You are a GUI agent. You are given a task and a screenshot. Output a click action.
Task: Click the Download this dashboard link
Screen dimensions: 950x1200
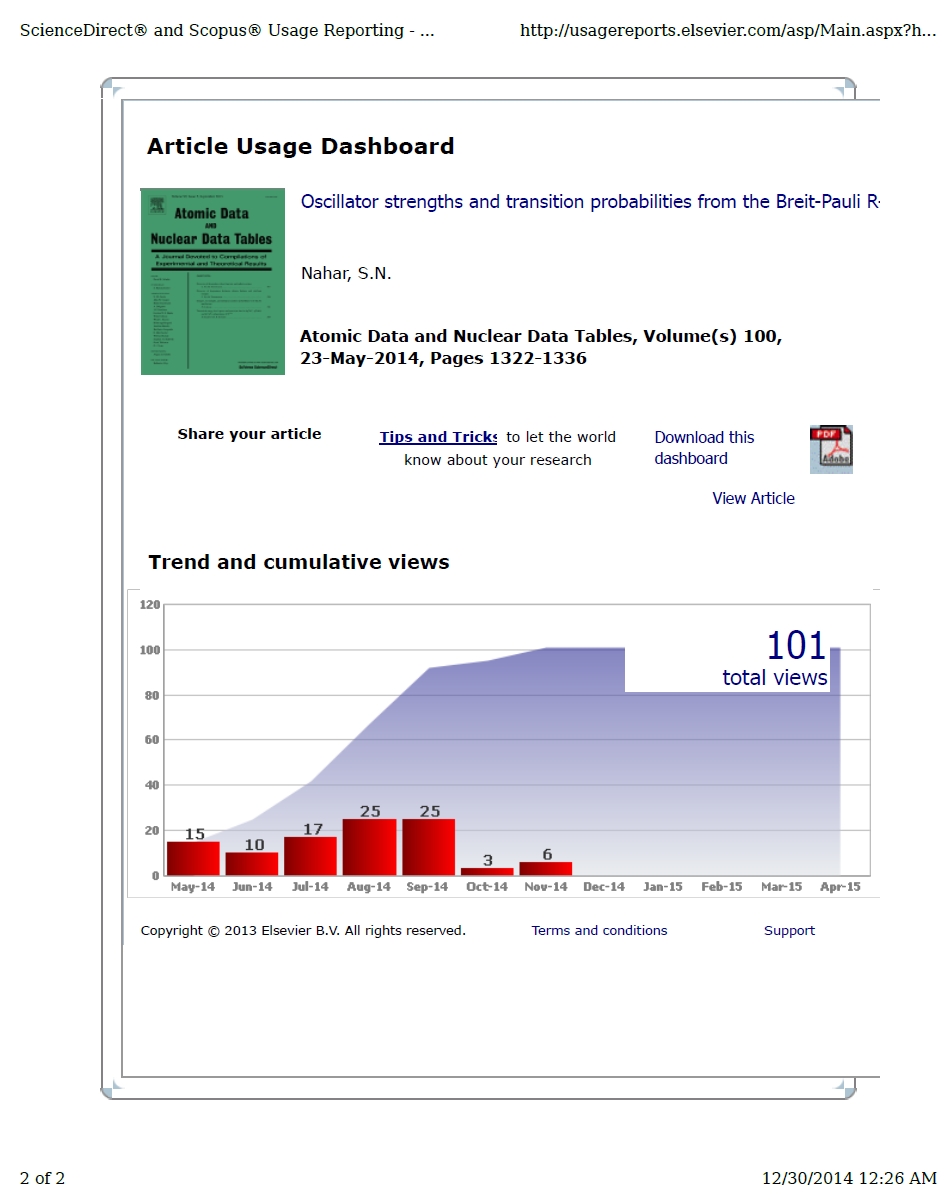704,448
